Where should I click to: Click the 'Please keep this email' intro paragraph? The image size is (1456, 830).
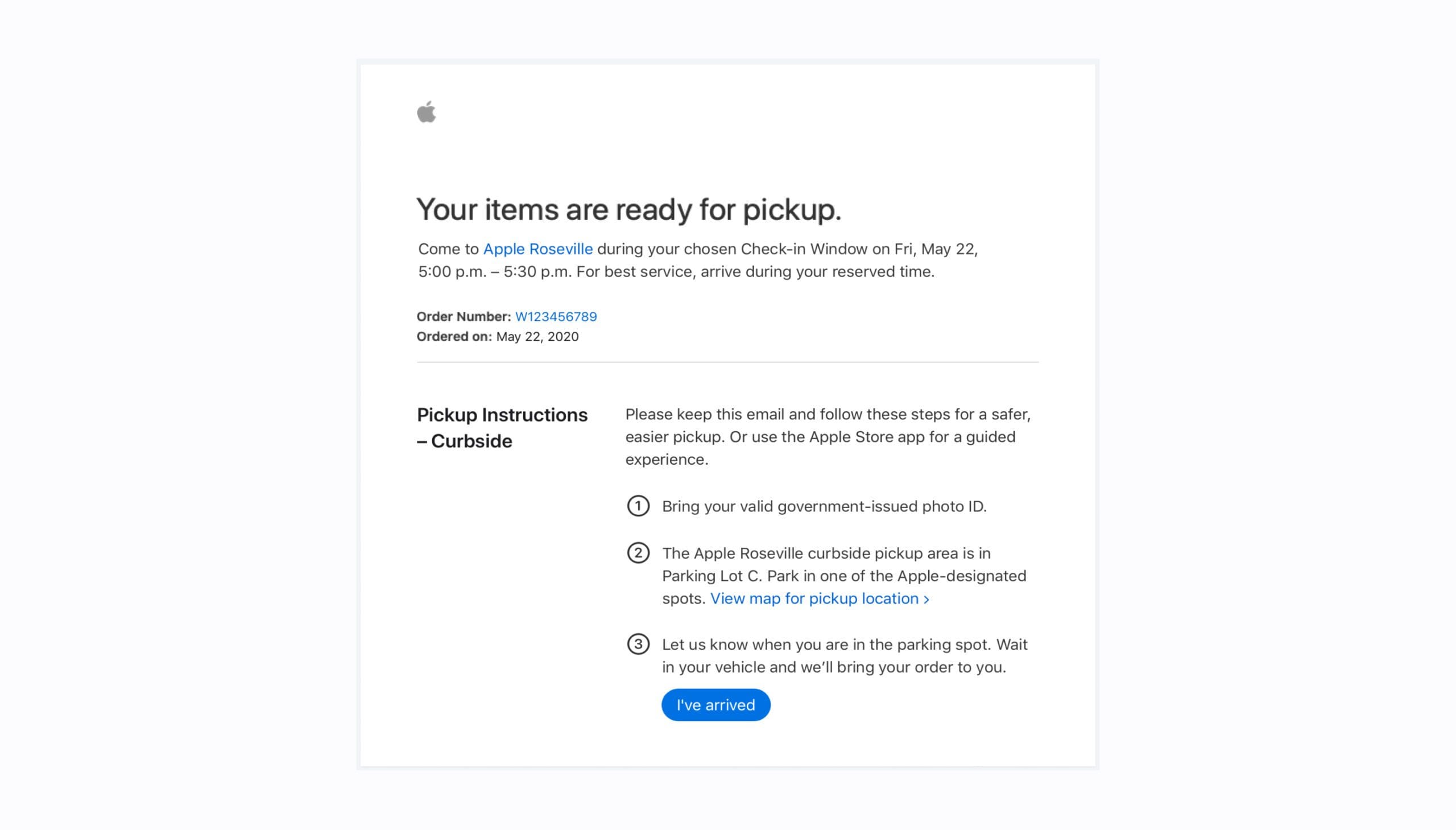[828, 437]
